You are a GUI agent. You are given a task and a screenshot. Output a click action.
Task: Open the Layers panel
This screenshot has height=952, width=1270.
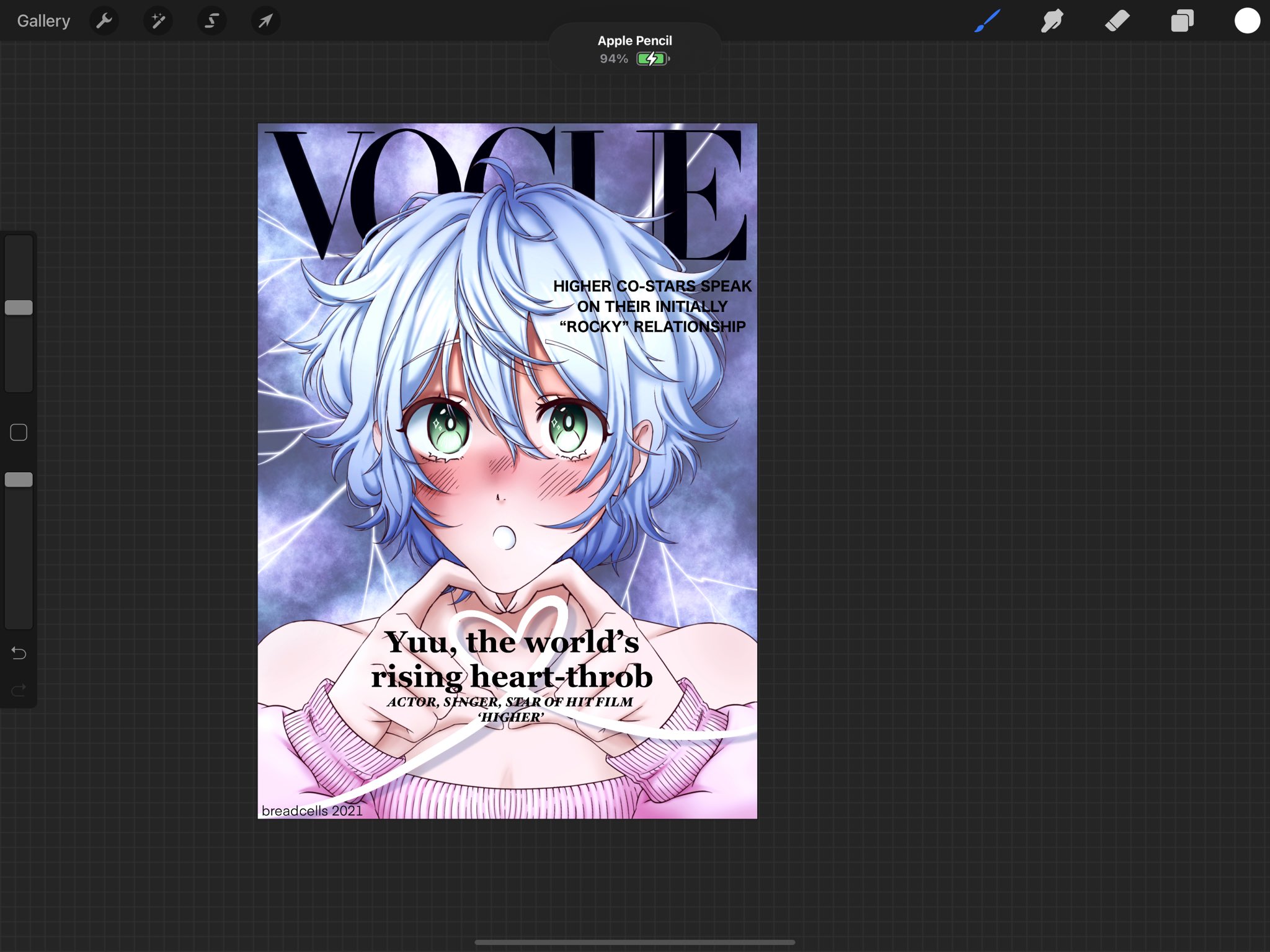coord(1182,21)
